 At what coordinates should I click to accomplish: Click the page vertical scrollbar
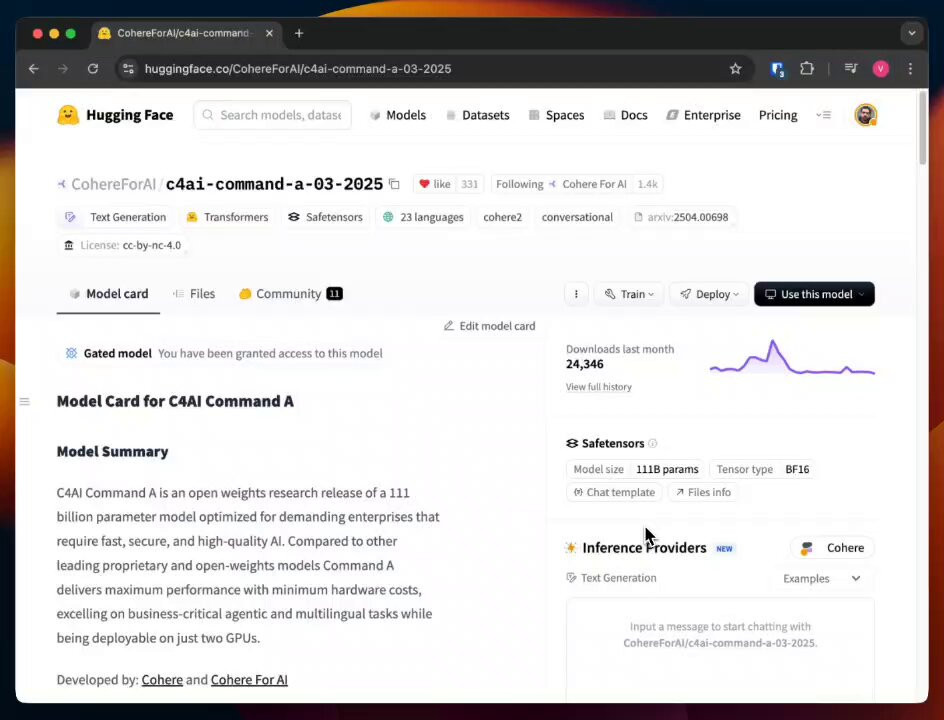point(922,128)
